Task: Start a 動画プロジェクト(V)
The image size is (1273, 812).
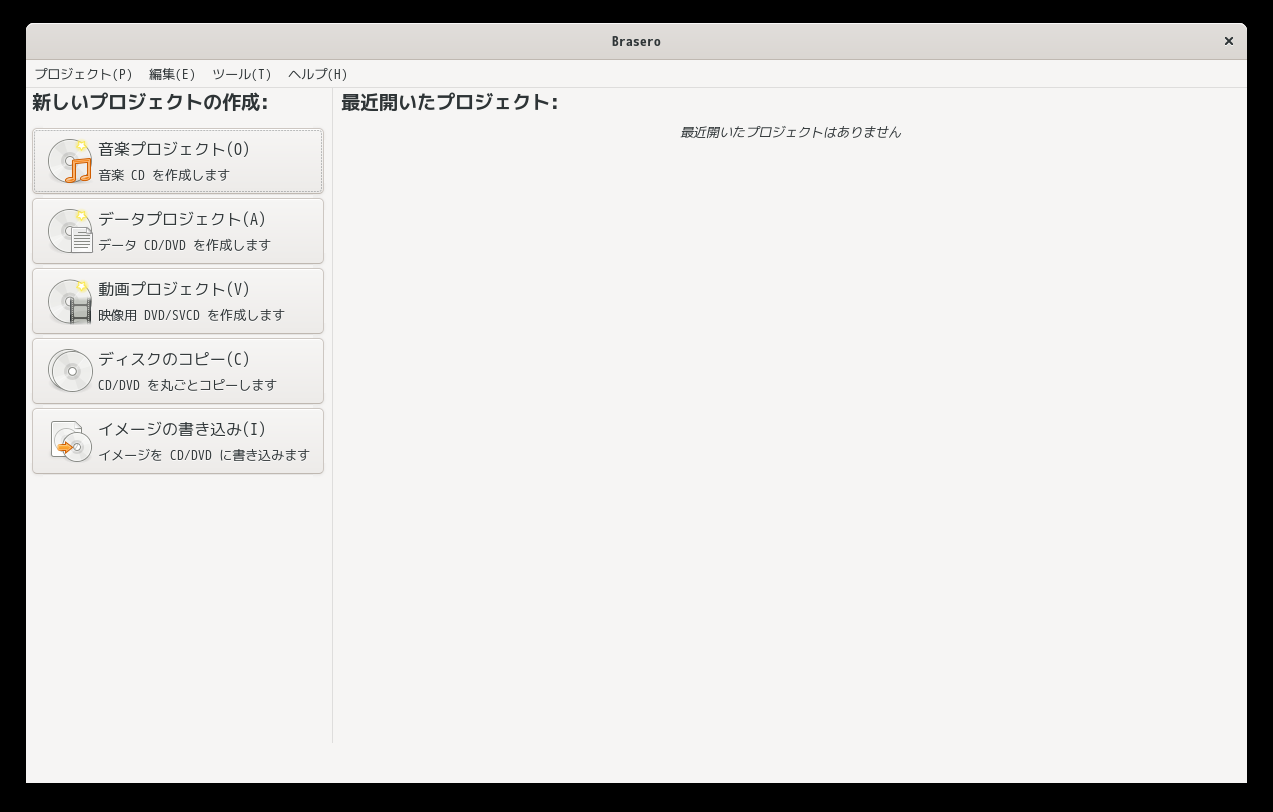Action: point(178,301)
